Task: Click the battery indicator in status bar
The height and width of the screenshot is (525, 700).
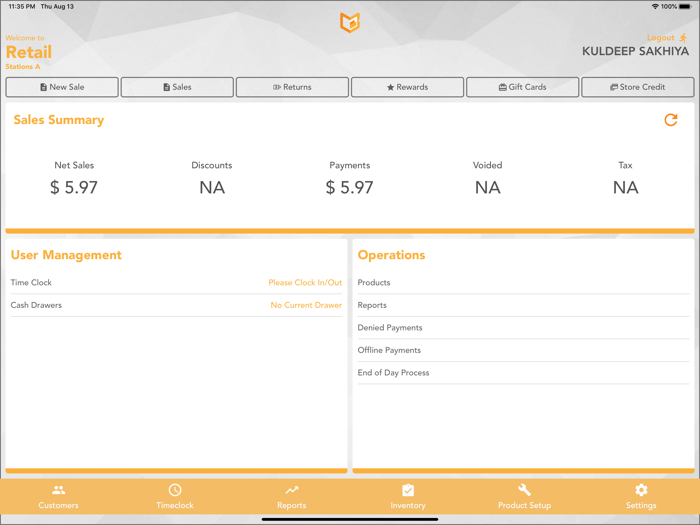Action: (x=685, y=7)
